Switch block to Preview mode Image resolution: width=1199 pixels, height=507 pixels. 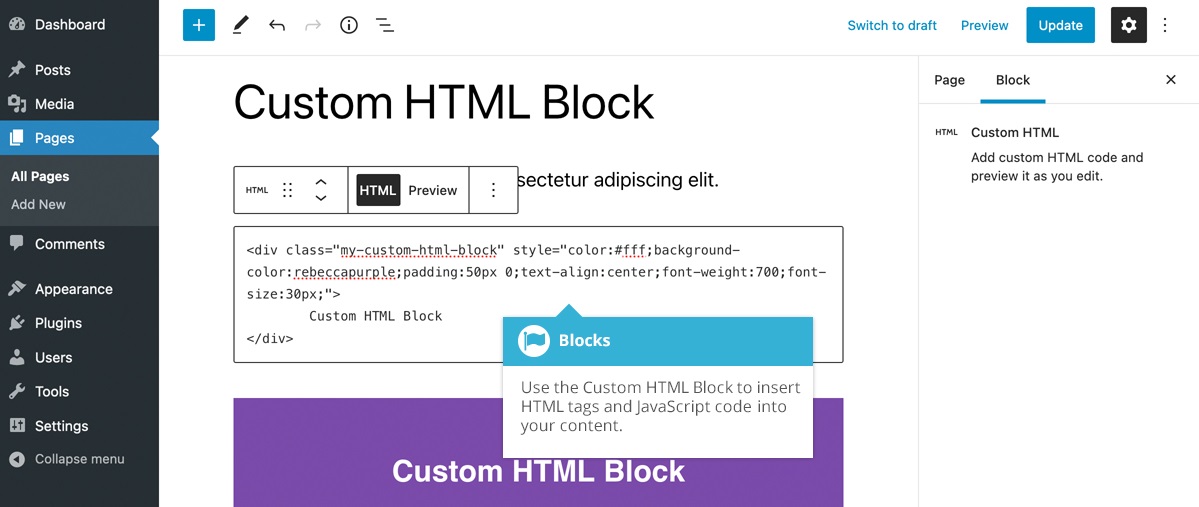click(x=433, y=190)
